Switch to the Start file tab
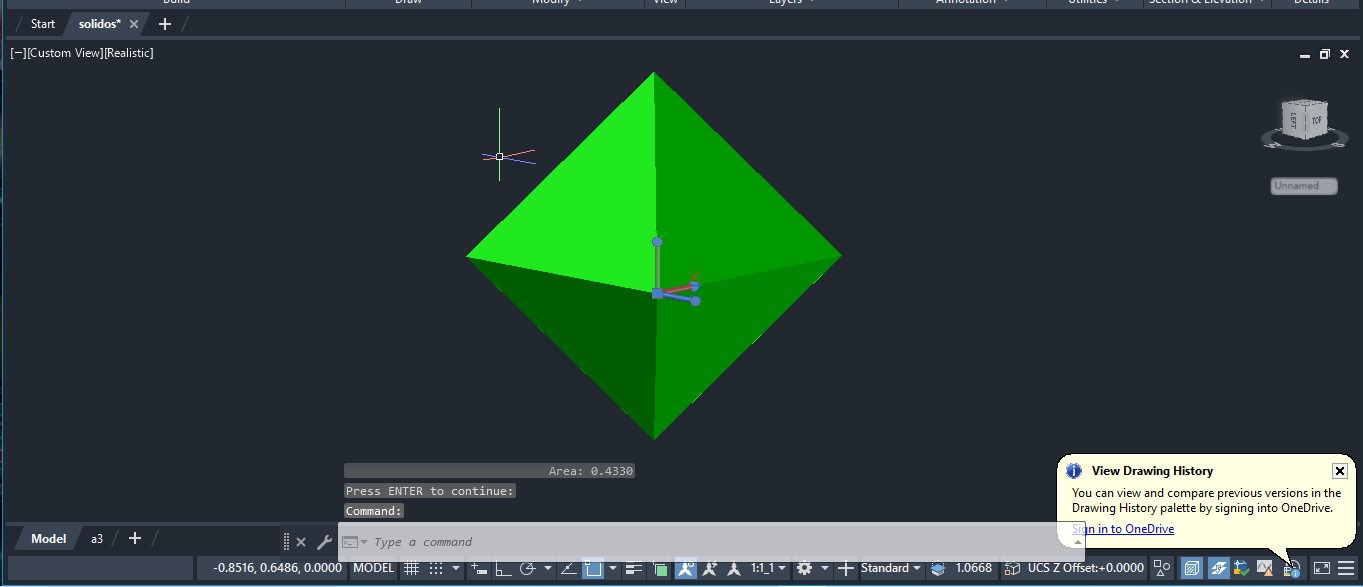Screen dimensions: 1363x587 point(43,24)
